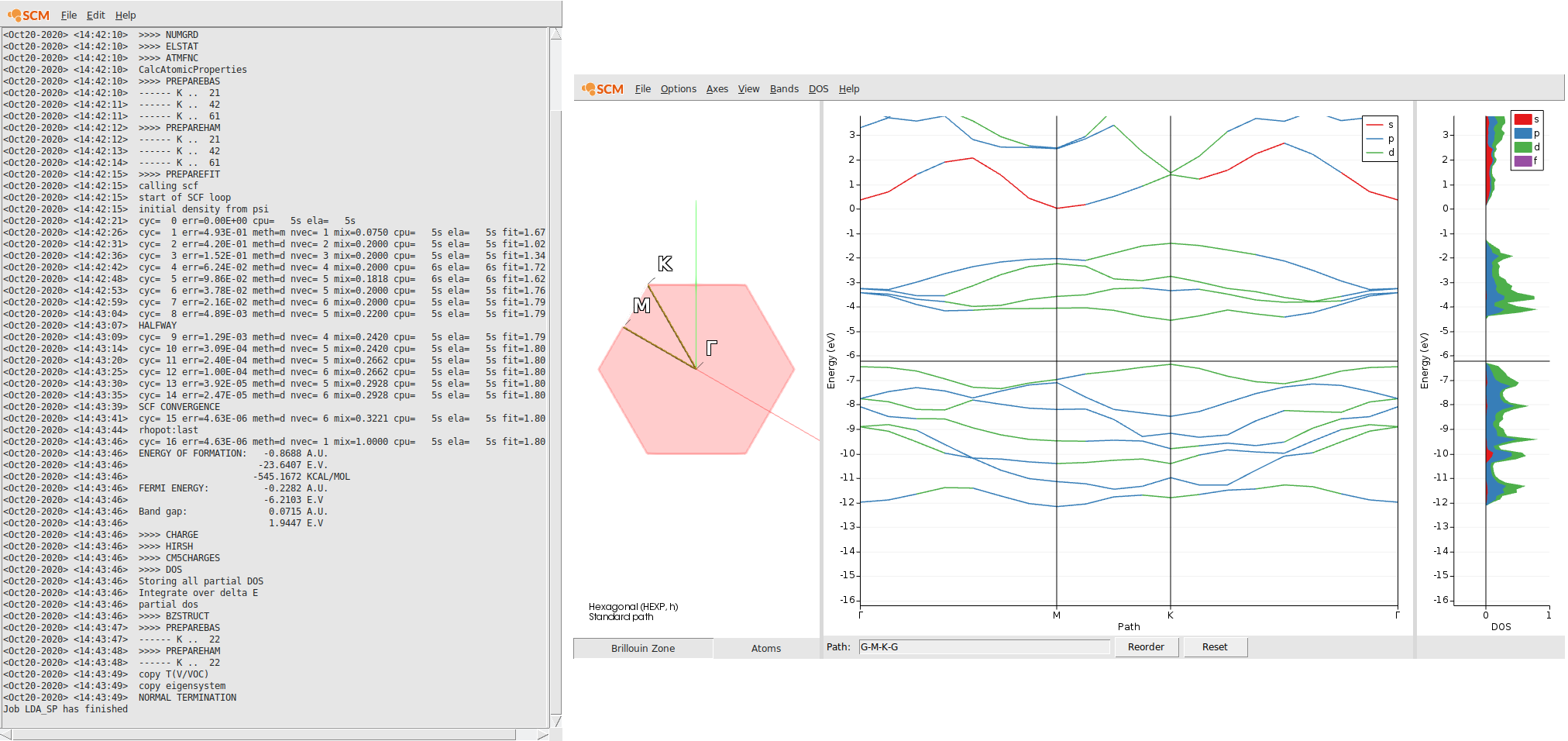Viewport: 1568px width, 741px height.
Task: Open the File menu in the logfile window
Action: click(68, 15)
